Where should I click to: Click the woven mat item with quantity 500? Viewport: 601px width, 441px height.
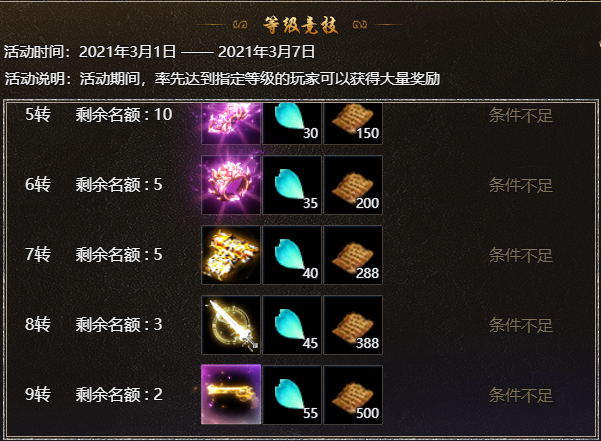353,395
